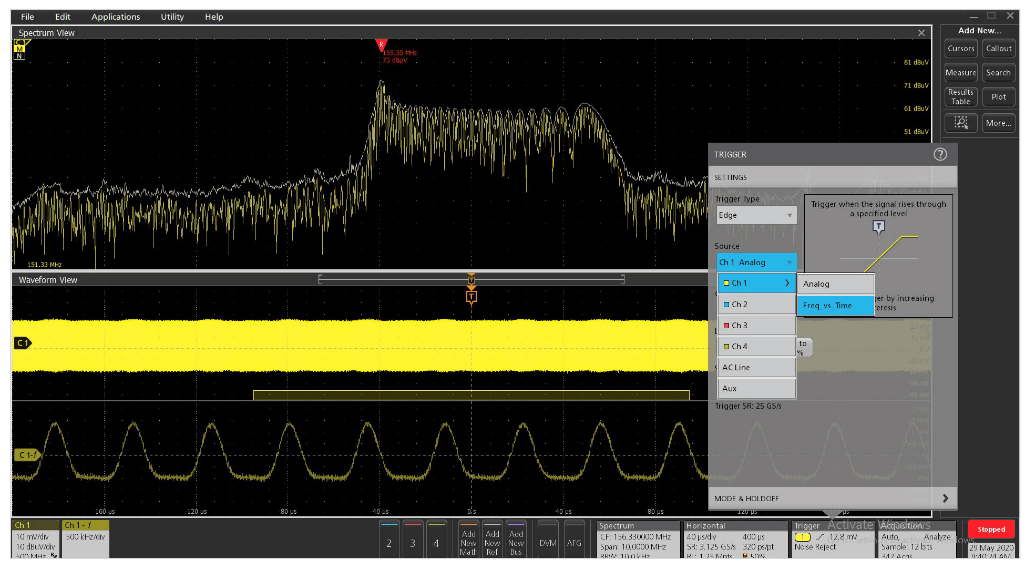
Task: Collapse the Source Ch 1 Analog dropdown
Action: coord(756,262)
